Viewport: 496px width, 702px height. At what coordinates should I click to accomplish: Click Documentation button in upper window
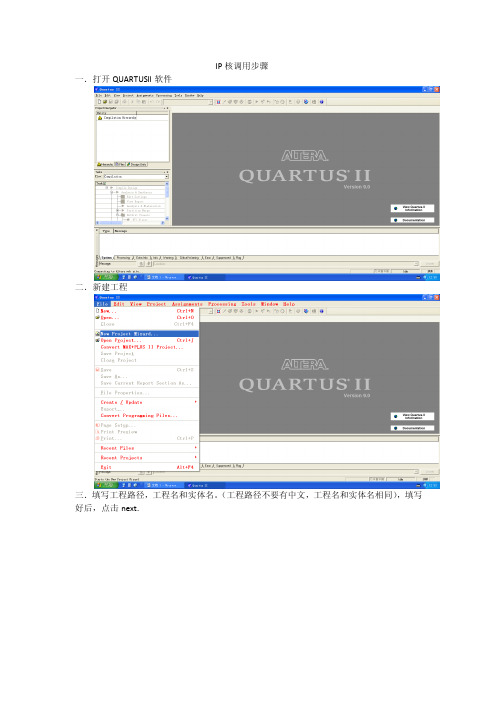pyautogui.click(x=412, y=220)
